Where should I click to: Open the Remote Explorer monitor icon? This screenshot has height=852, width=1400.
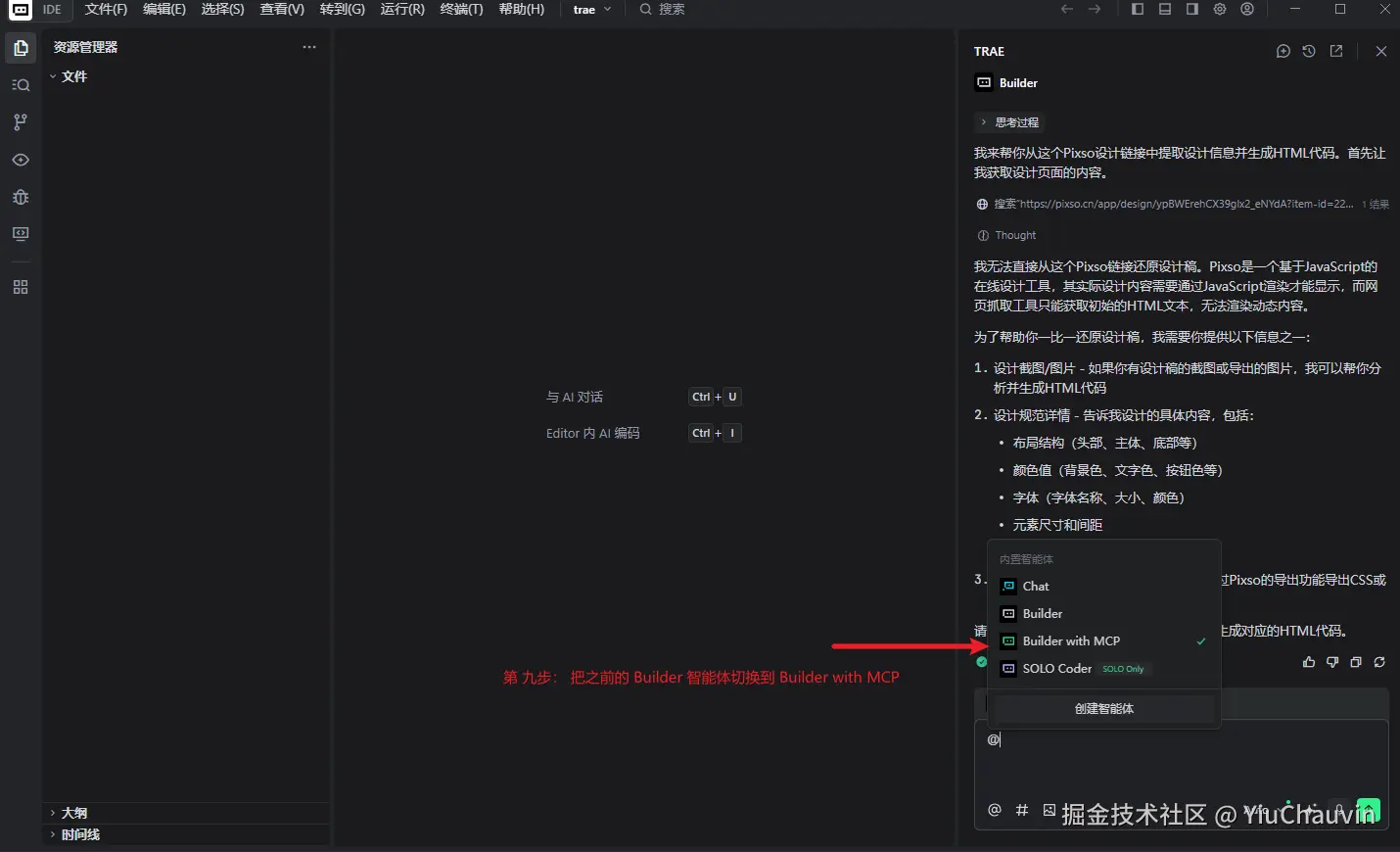(x=21, y=234)
